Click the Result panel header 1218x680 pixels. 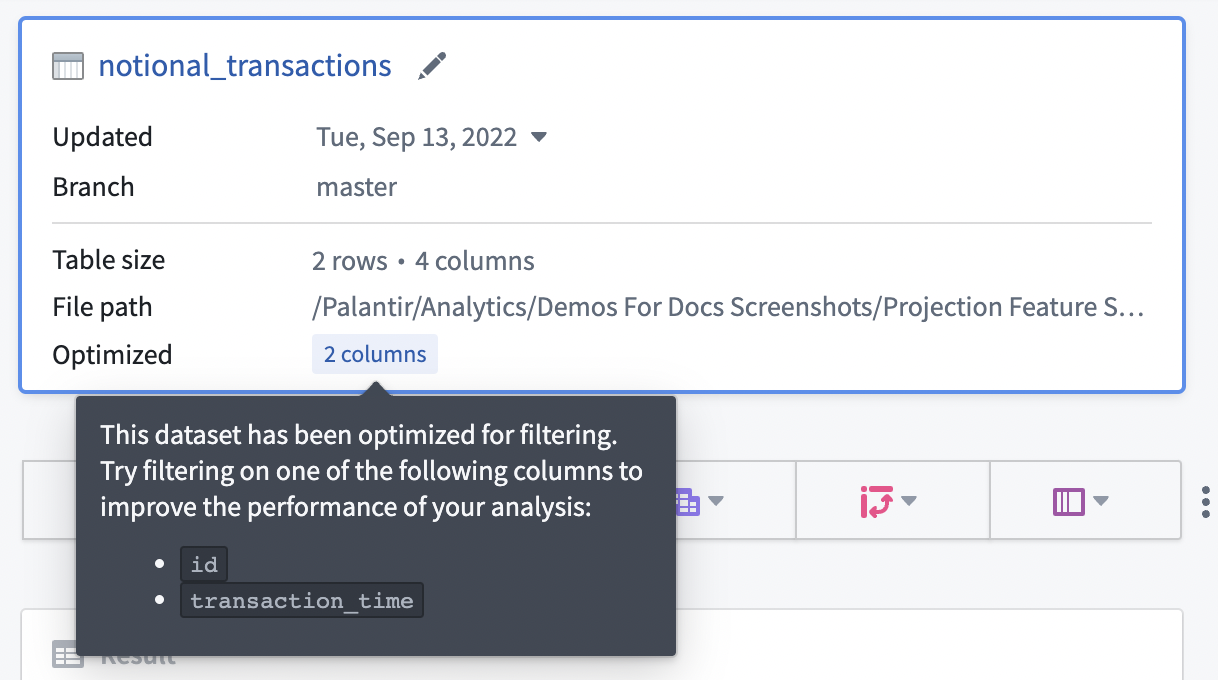[x=138, y=656]
